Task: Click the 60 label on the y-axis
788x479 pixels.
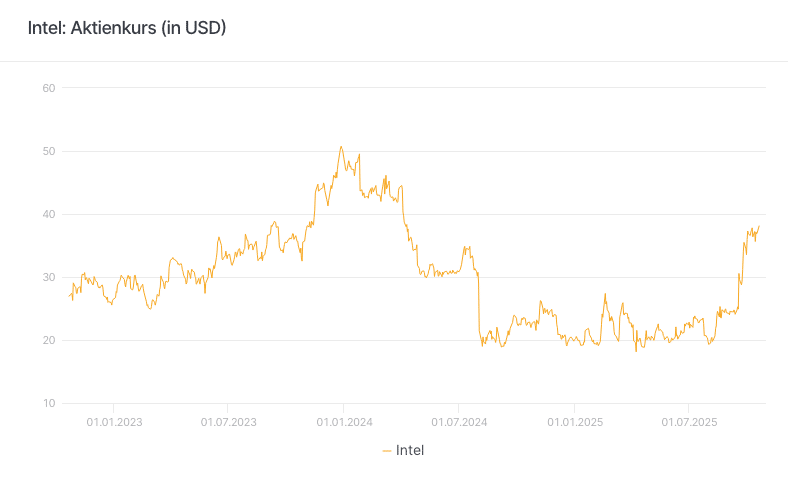Action: pyautogui.click(x=47, y=88)
